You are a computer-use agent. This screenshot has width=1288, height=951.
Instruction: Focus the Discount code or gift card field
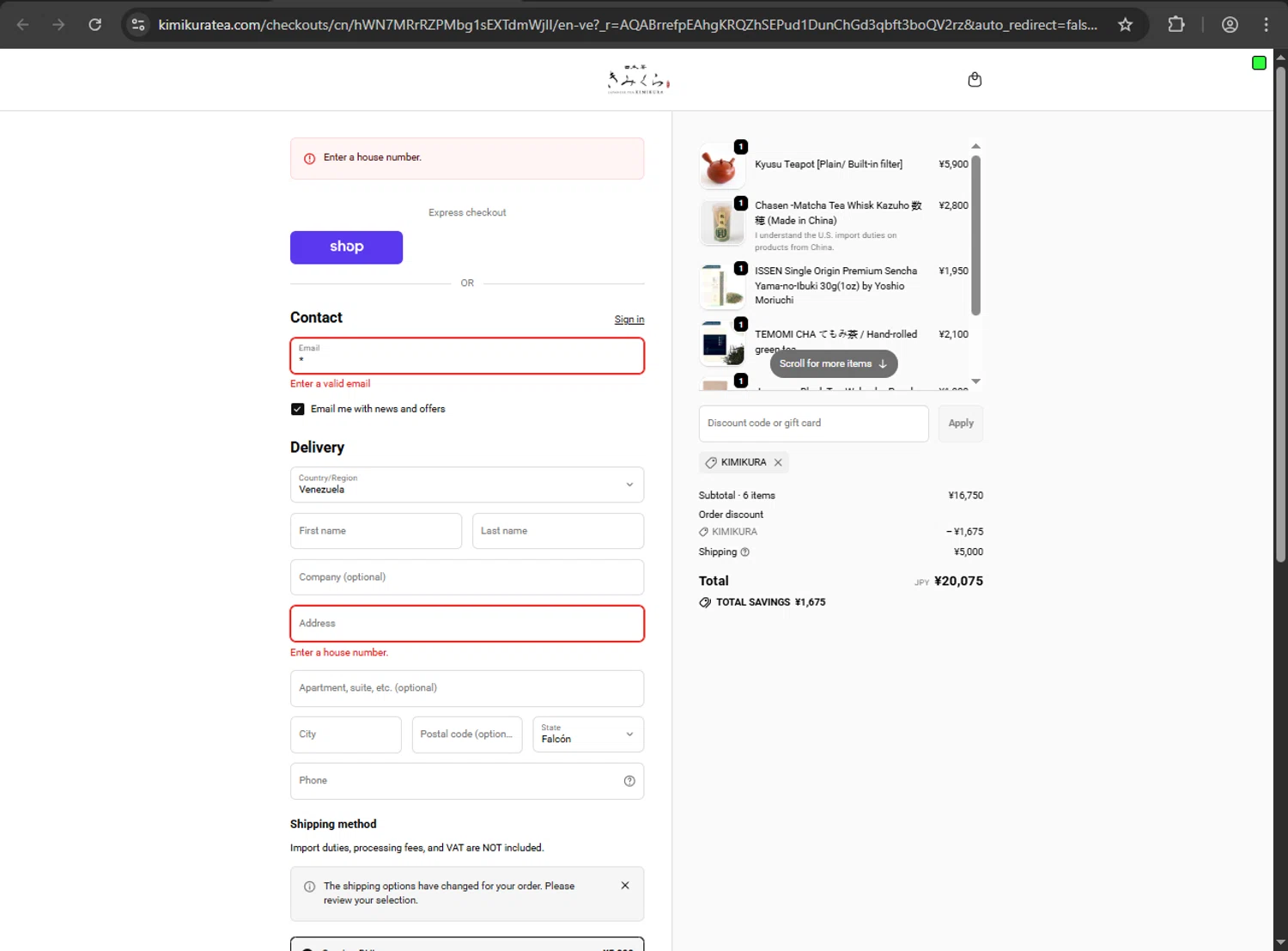[814, 424]
